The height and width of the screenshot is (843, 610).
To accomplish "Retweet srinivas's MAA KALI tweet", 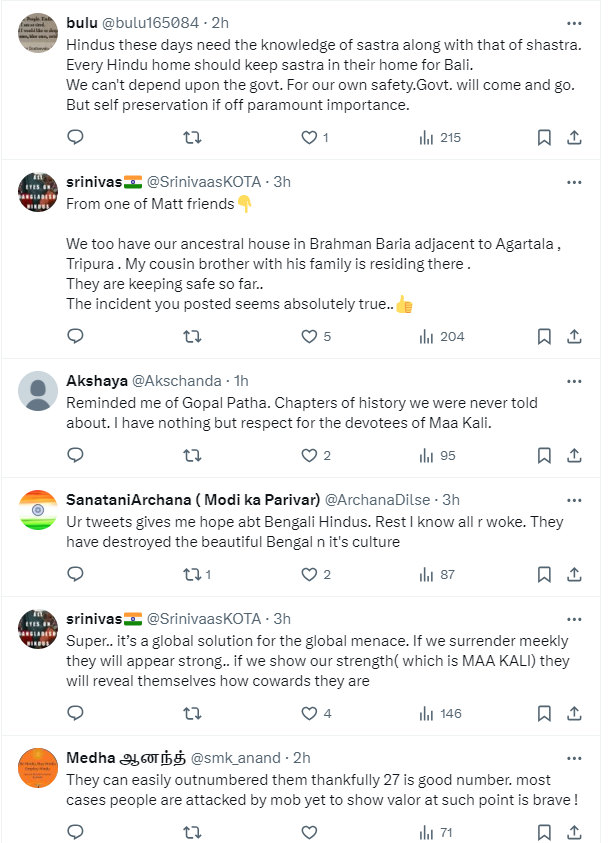I will pyautogui.click(x=192, y=713).
